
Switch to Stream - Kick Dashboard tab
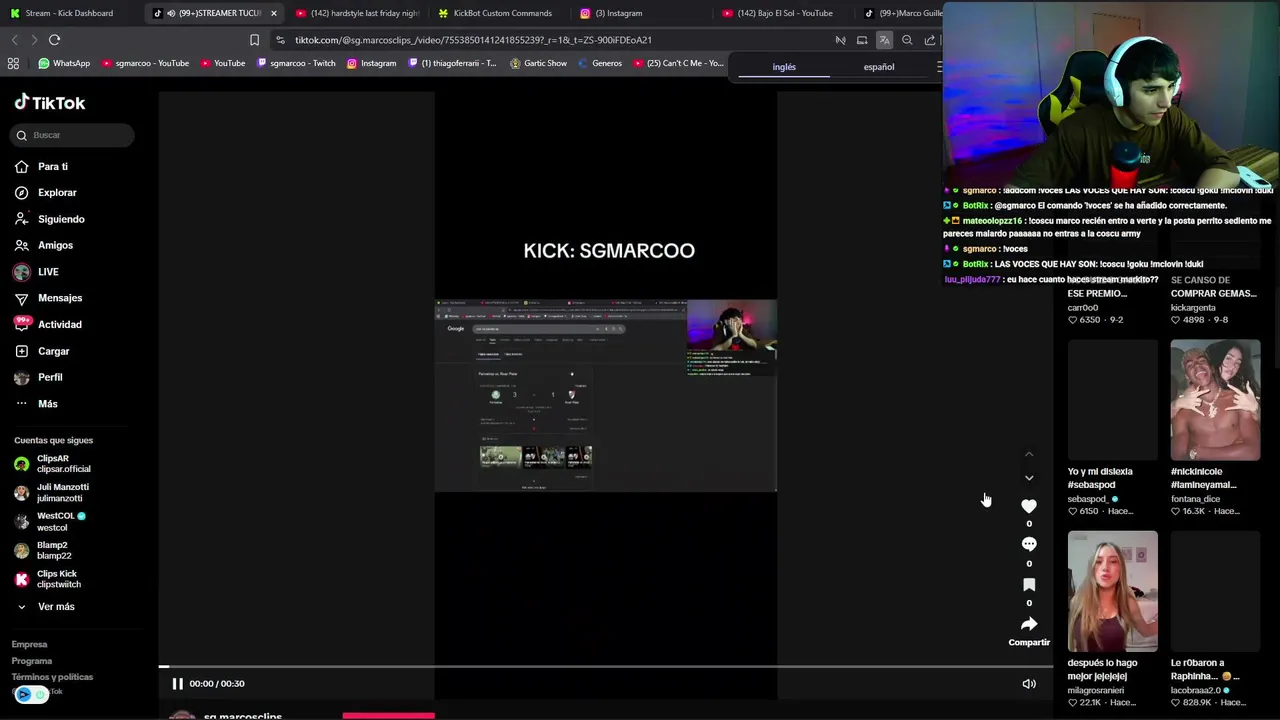[x=69, y=13]
